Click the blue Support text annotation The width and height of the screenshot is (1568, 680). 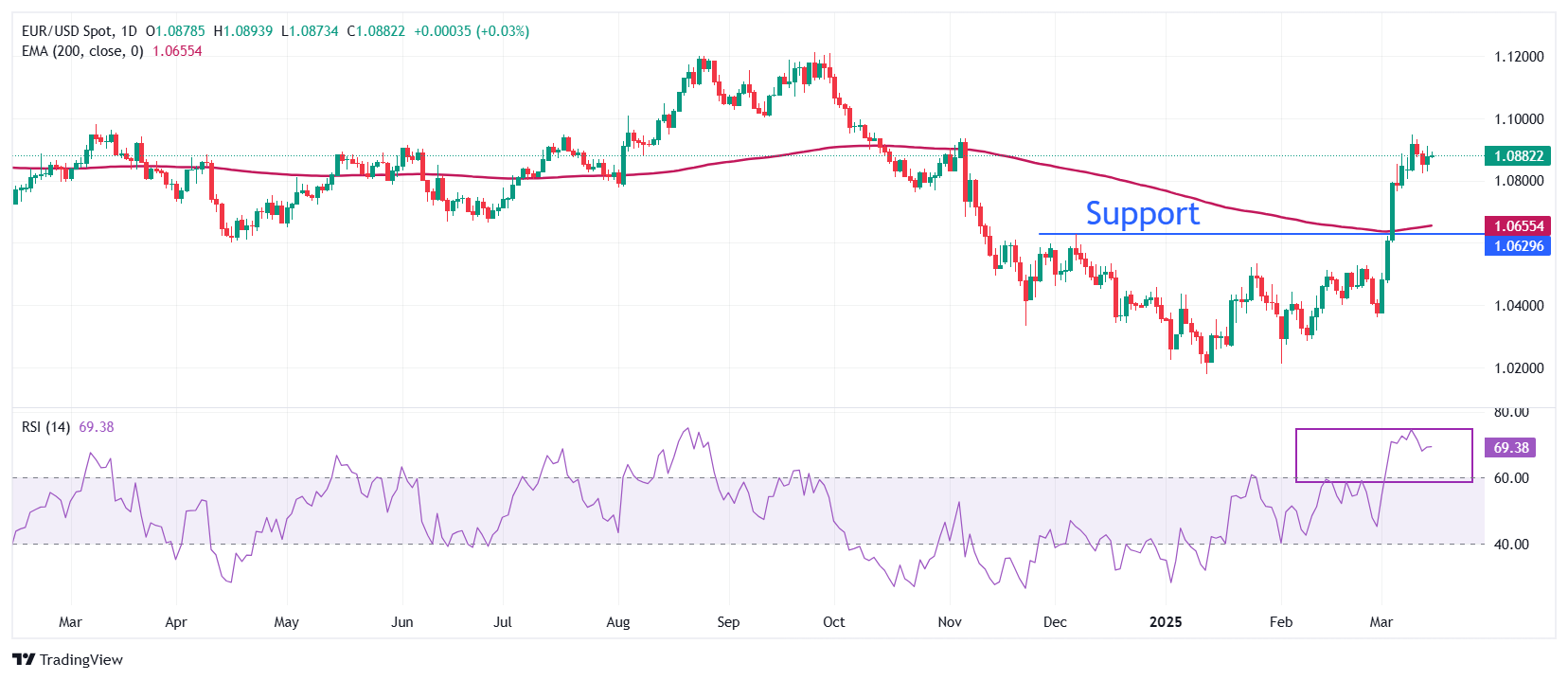(1142, 214)
